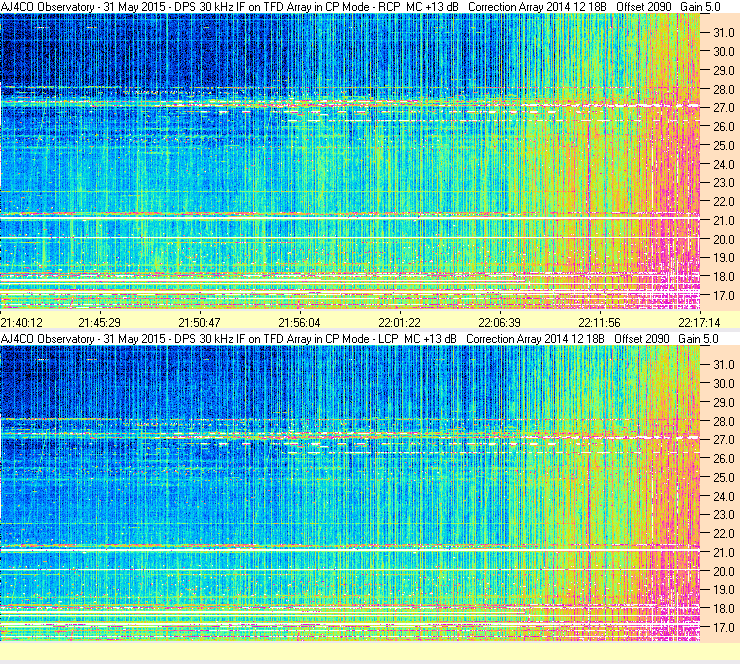Select the 20.0 frequency label on RCP chart
Image resolution: width=740 pixels, height=664 pixels.
pyautogui.click(x=723, y=240)
